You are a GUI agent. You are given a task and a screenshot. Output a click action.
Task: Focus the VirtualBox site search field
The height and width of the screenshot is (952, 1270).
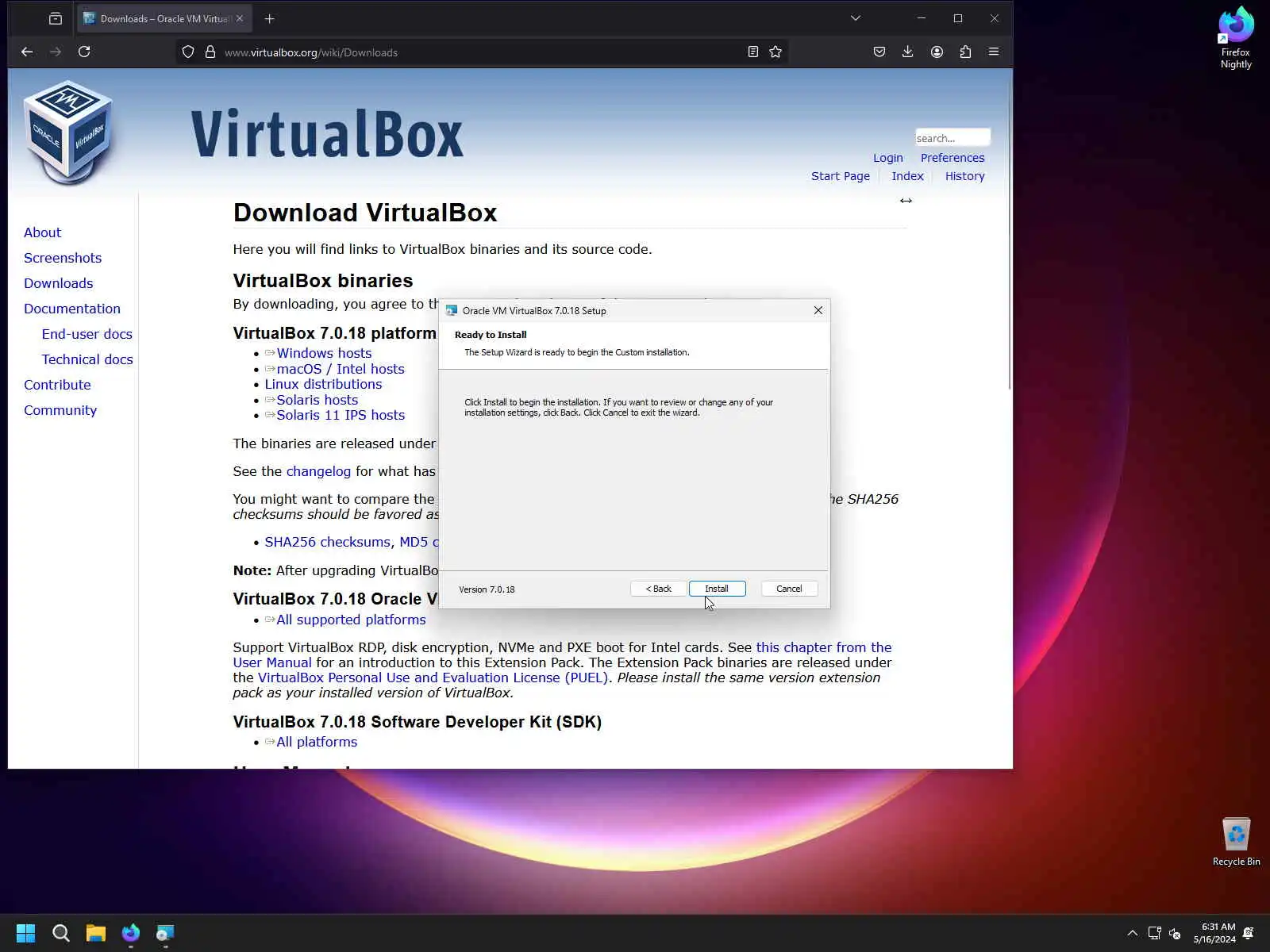952,137
